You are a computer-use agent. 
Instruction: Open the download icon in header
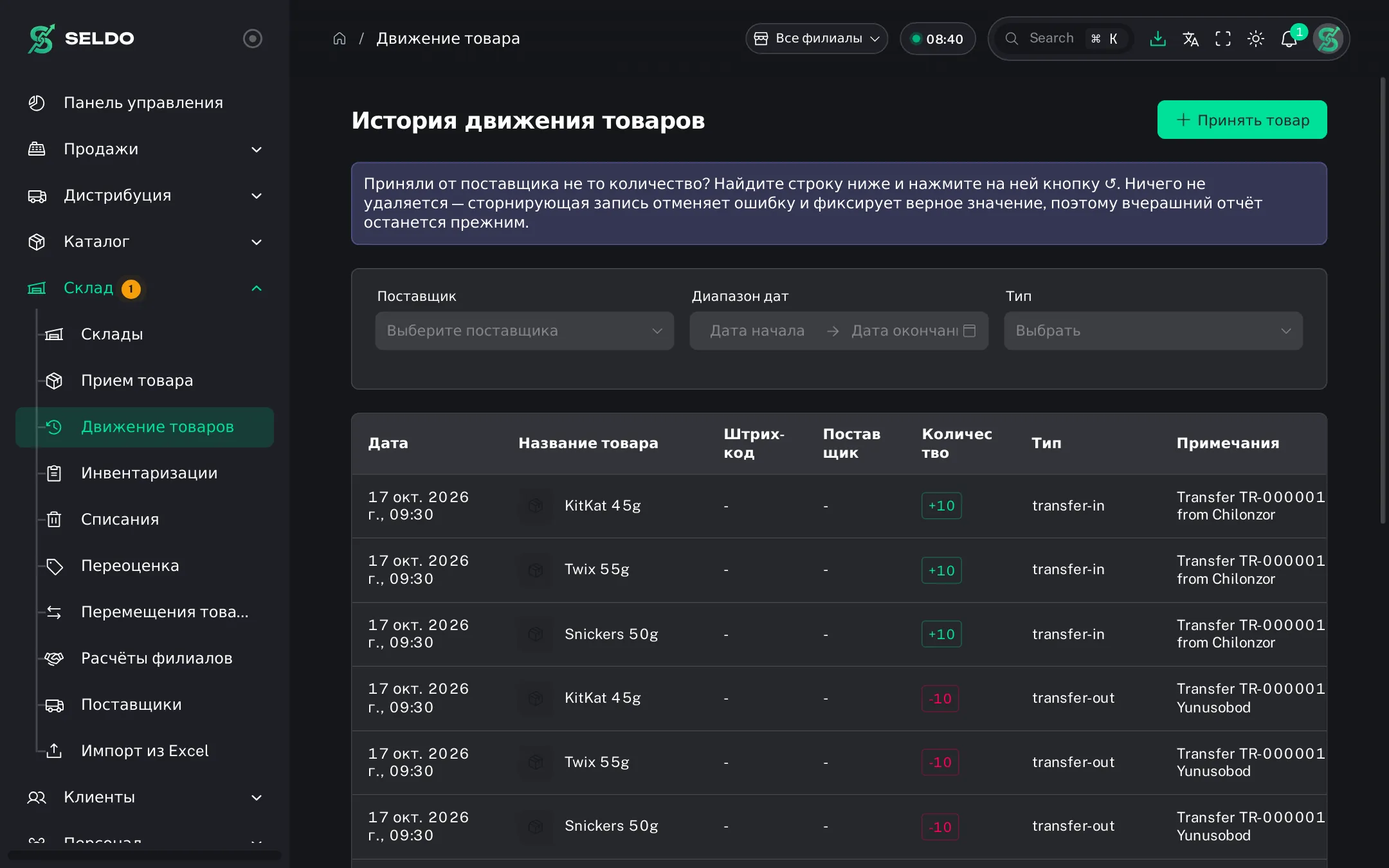(x=1157, y=39)
